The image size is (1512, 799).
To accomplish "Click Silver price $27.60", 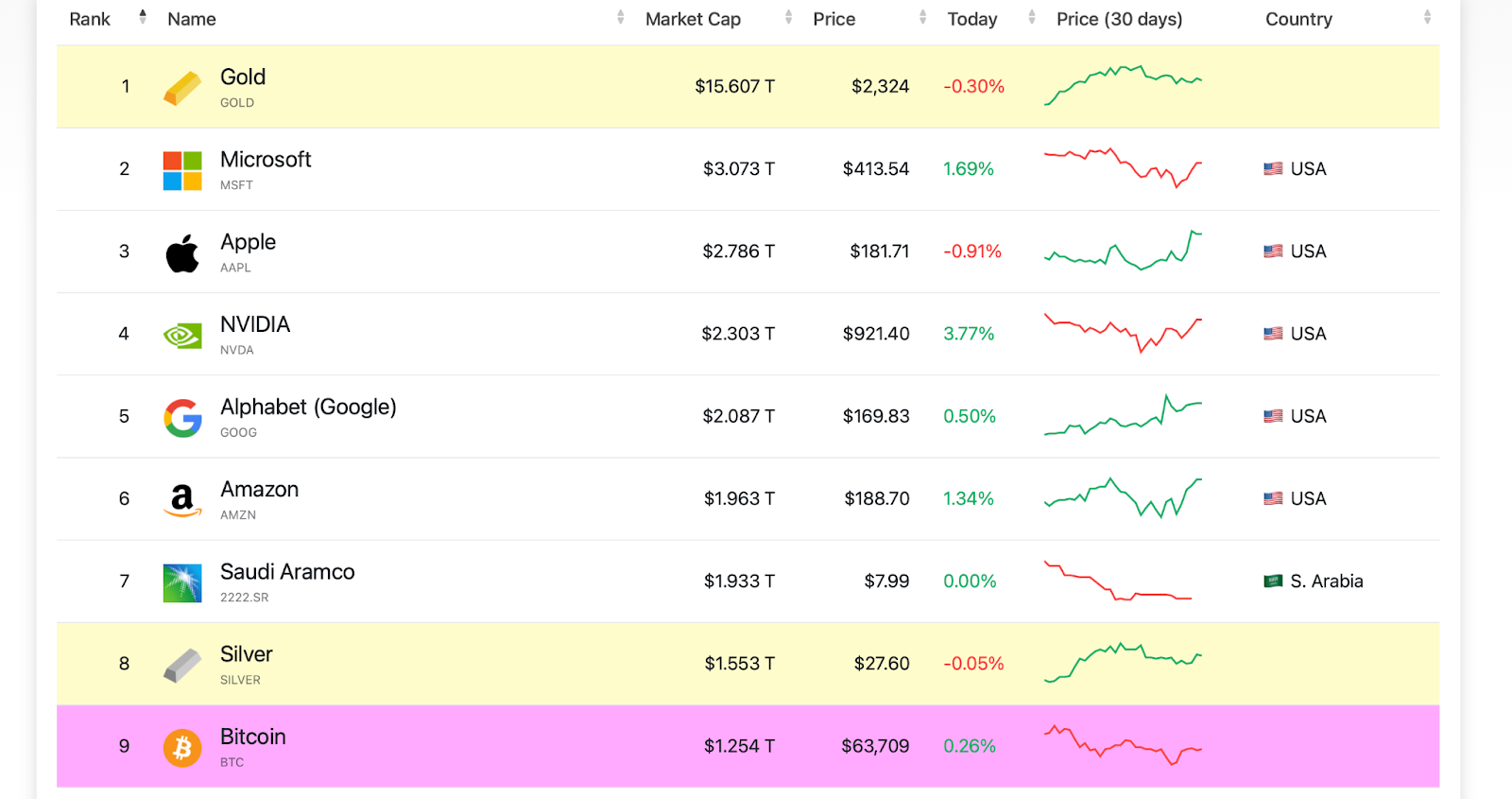I will (x=882, y=663).
